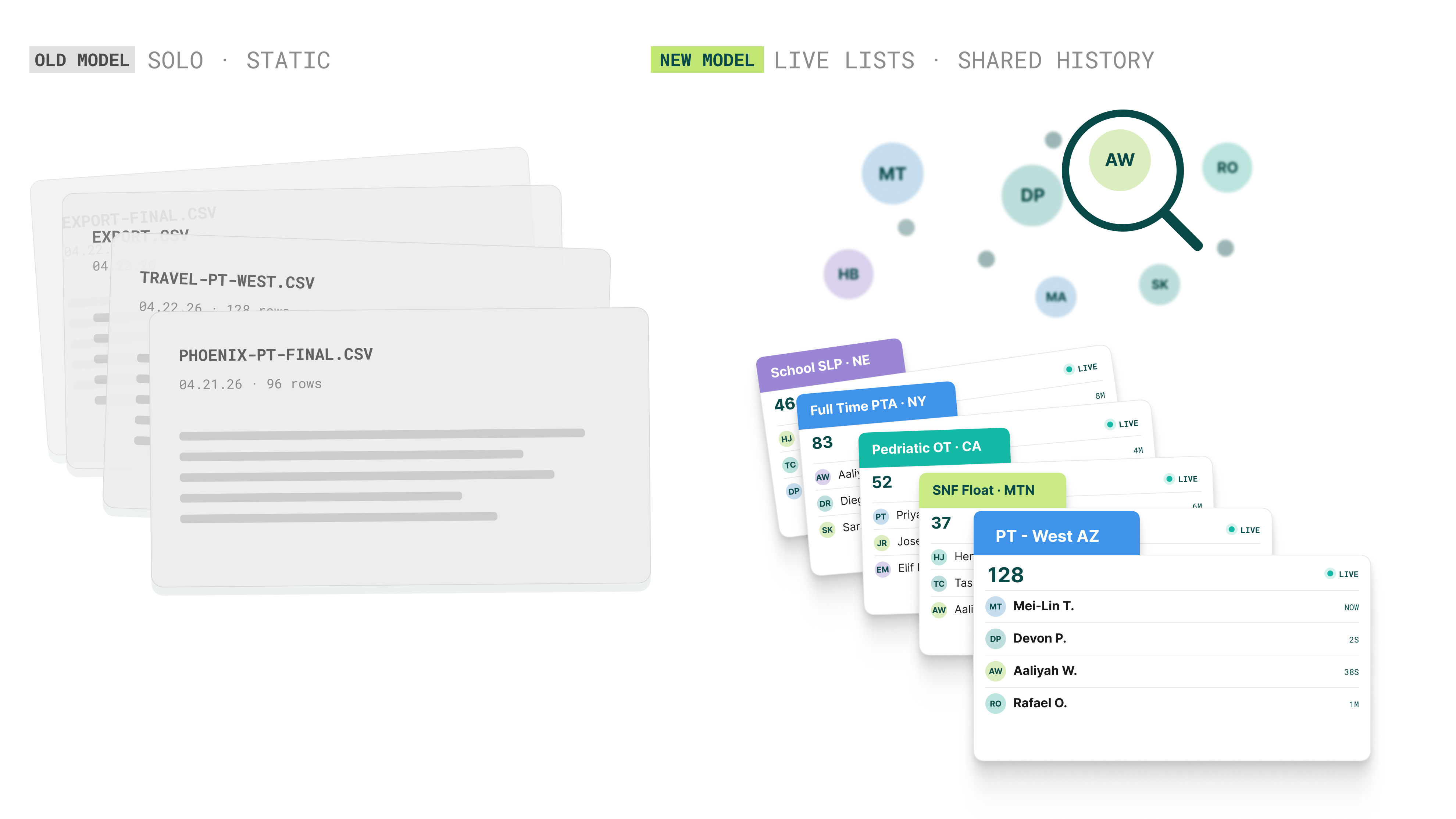
Task: Click the SOLO · STATIC heading text
Action: tap(239, 60)
